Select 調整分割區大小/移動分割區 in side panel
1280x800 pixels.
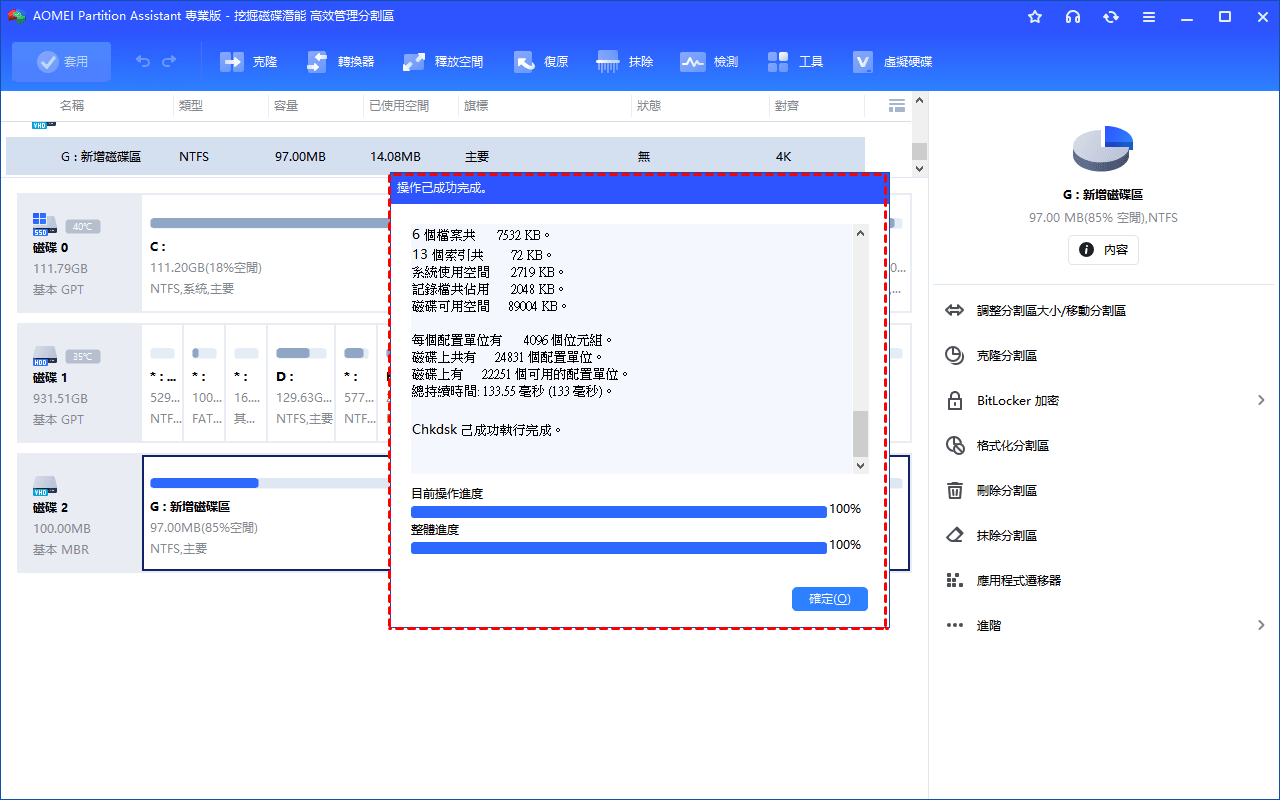(1051, 311)
